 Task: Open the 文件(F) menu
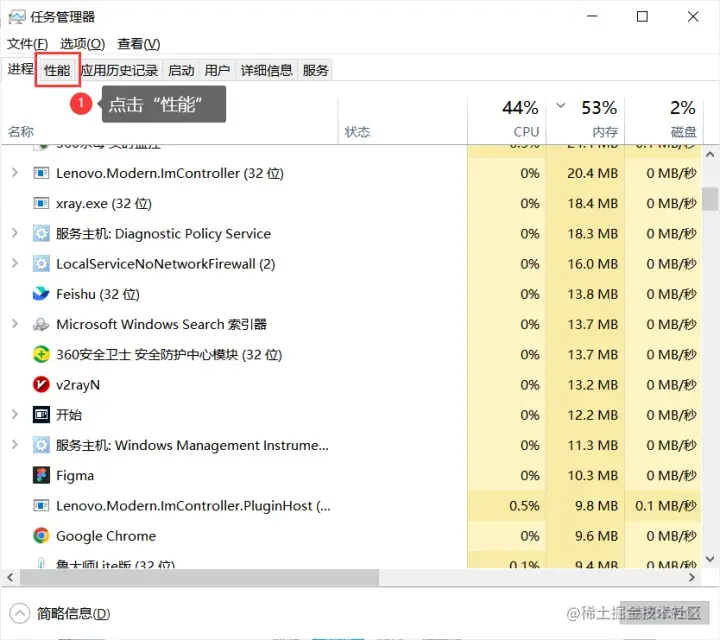point(27,44)
